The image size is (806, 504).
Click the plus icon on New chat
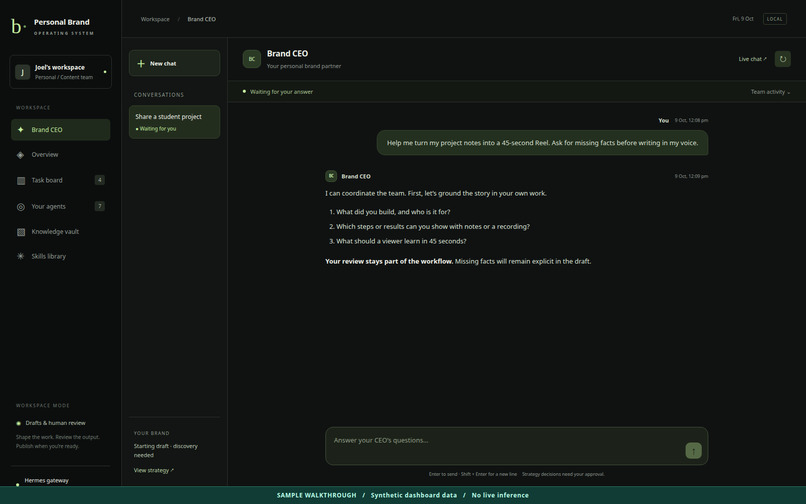[x=141, y=64]
